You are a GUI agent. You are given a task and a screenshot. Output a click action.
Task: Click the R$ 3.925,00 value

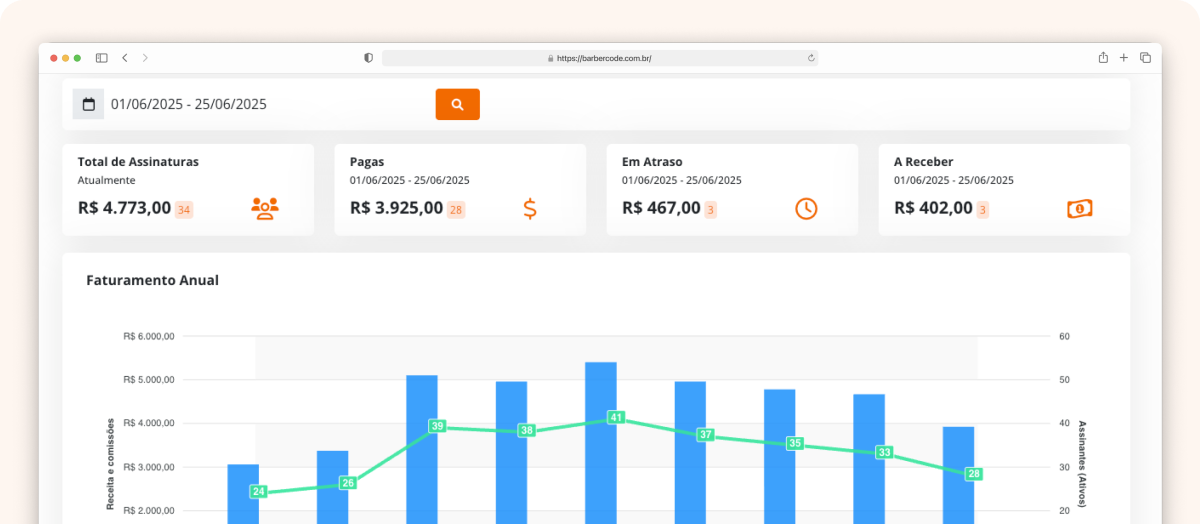[x=396, y=208]
